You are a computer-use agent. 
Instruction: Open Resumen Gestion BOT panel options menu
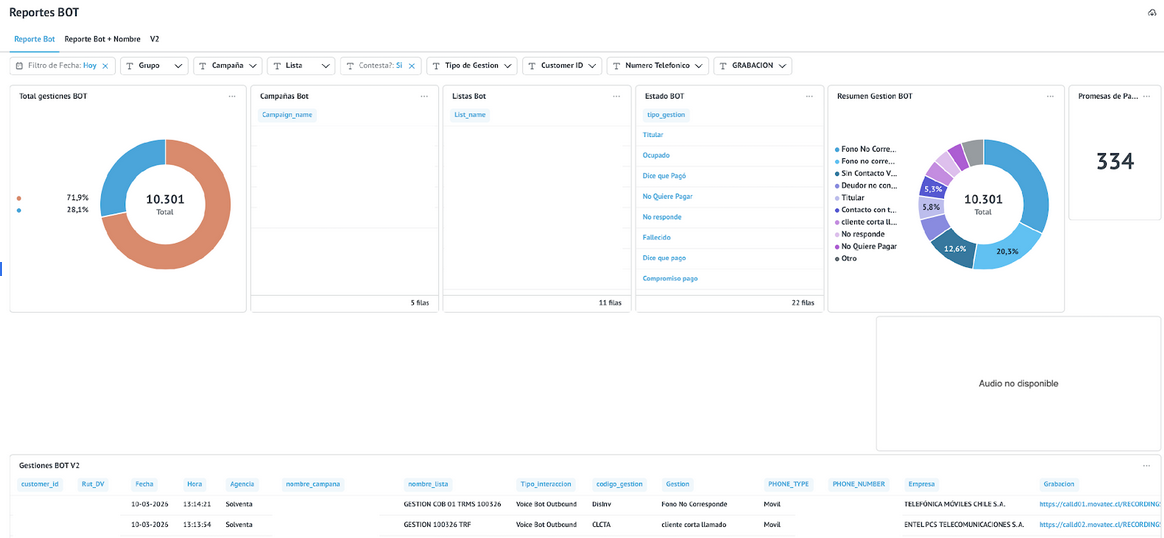tap(1049, 96)
